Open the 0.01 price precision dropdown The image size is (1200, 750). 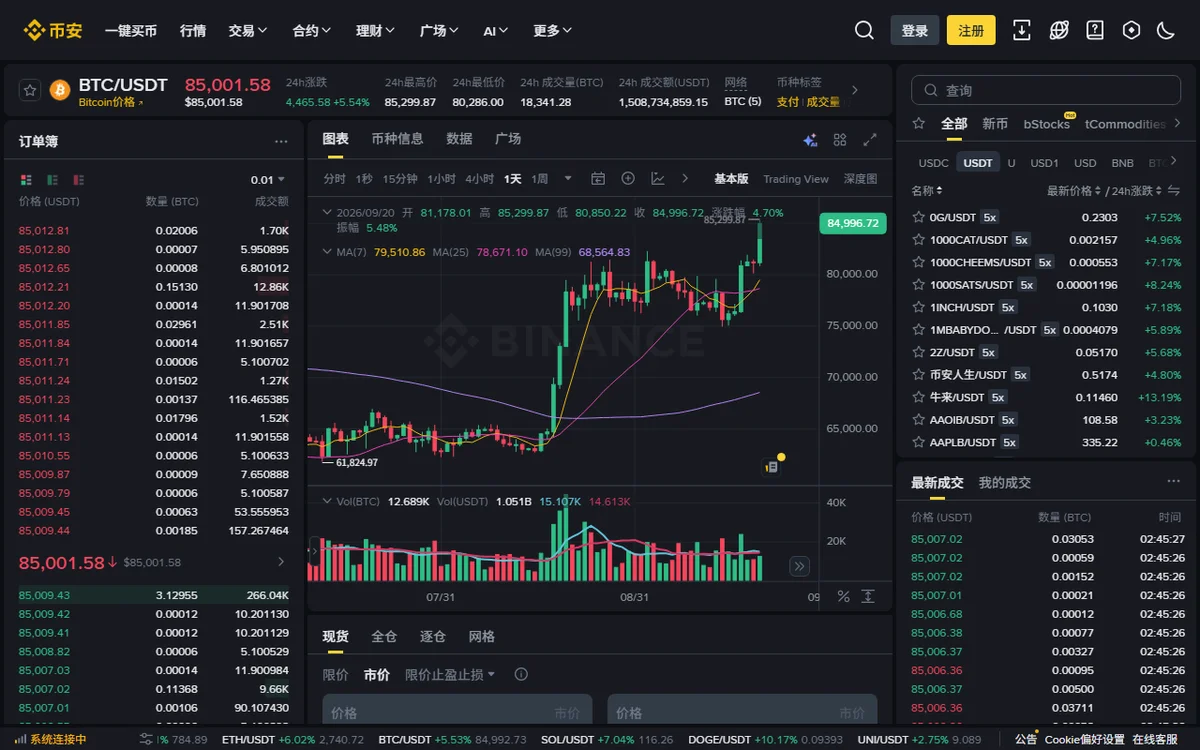point(268,180)
